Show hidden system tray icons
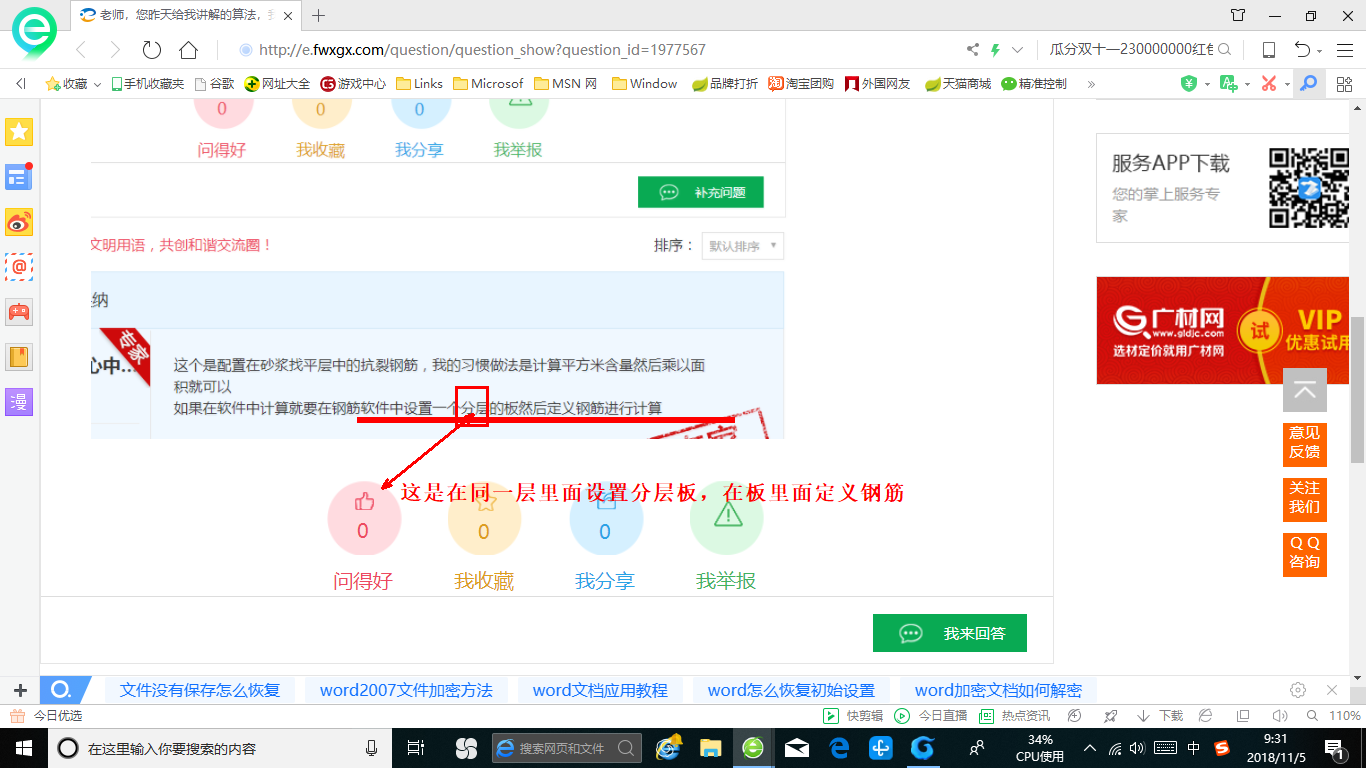 tap(1090, 748)
